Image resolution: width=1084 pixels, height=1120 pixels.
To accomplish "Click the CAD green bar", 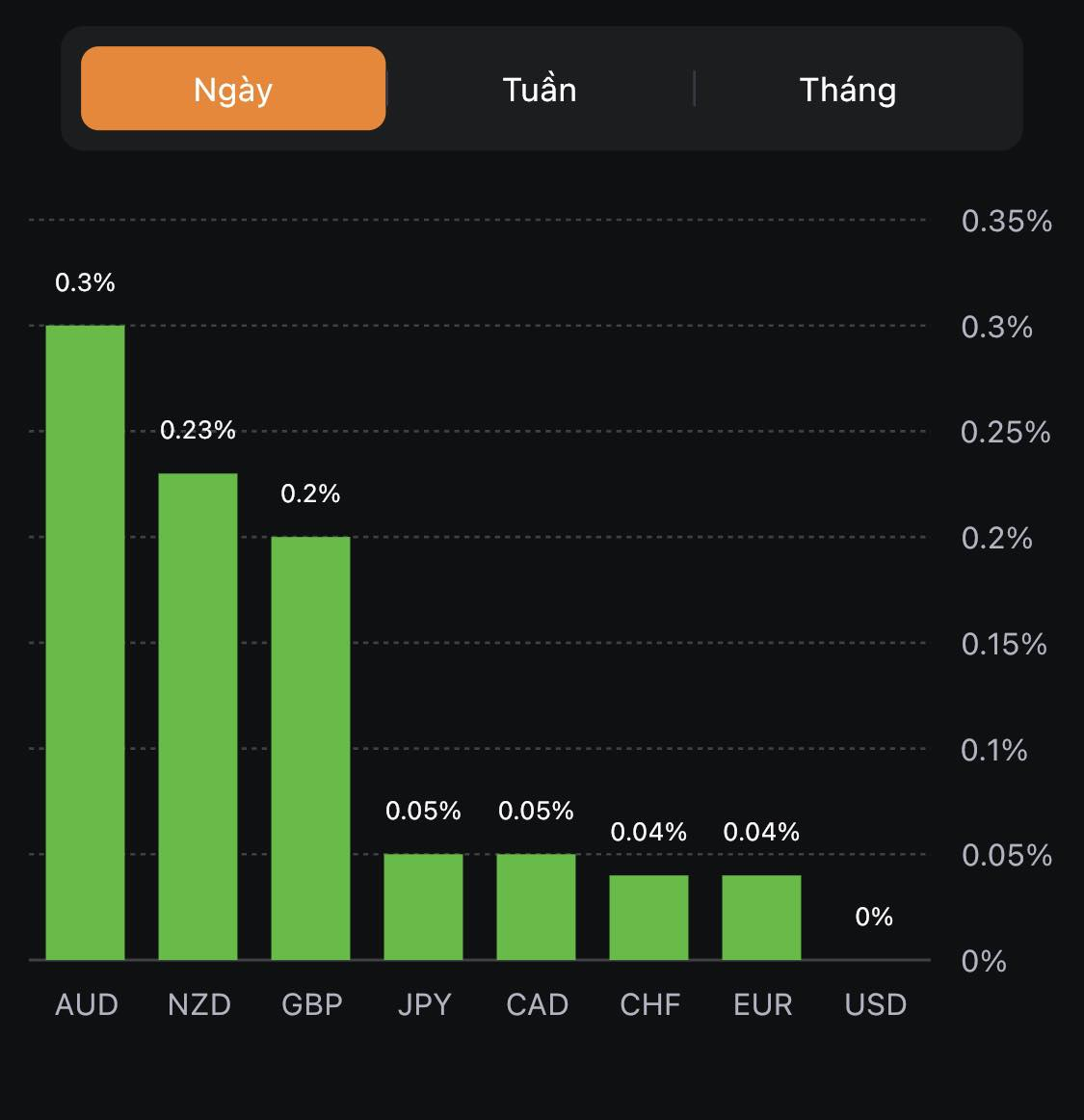I will click(536, 907).
